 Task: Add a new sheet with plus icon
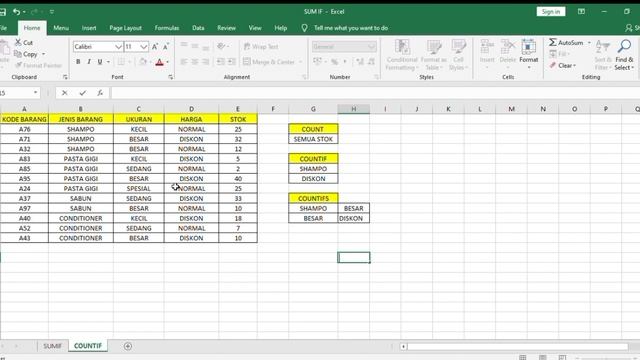tap(128, 346)
